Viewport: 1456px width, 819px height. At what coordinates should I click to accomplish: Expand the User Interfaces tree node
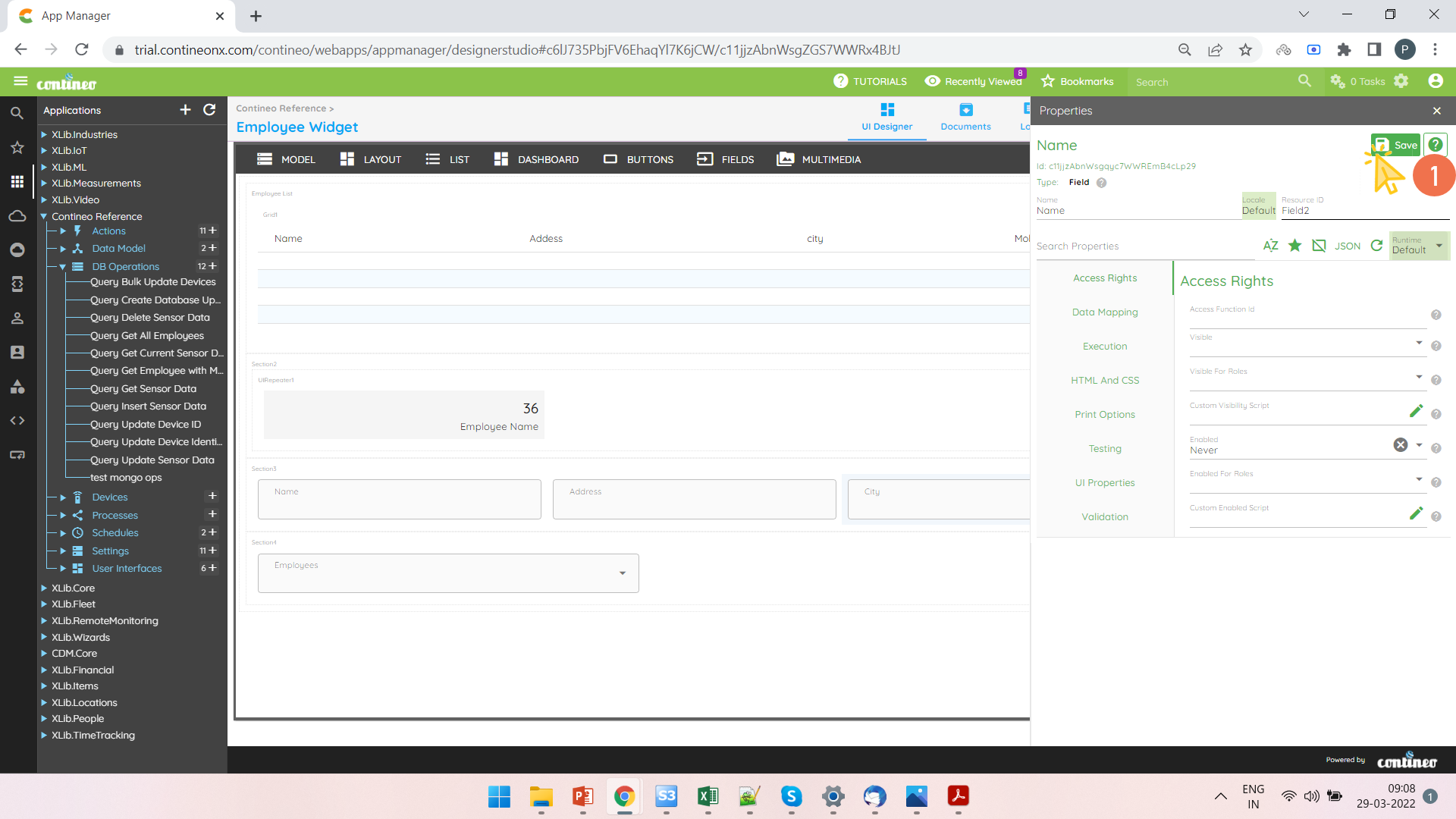point(63,569)
